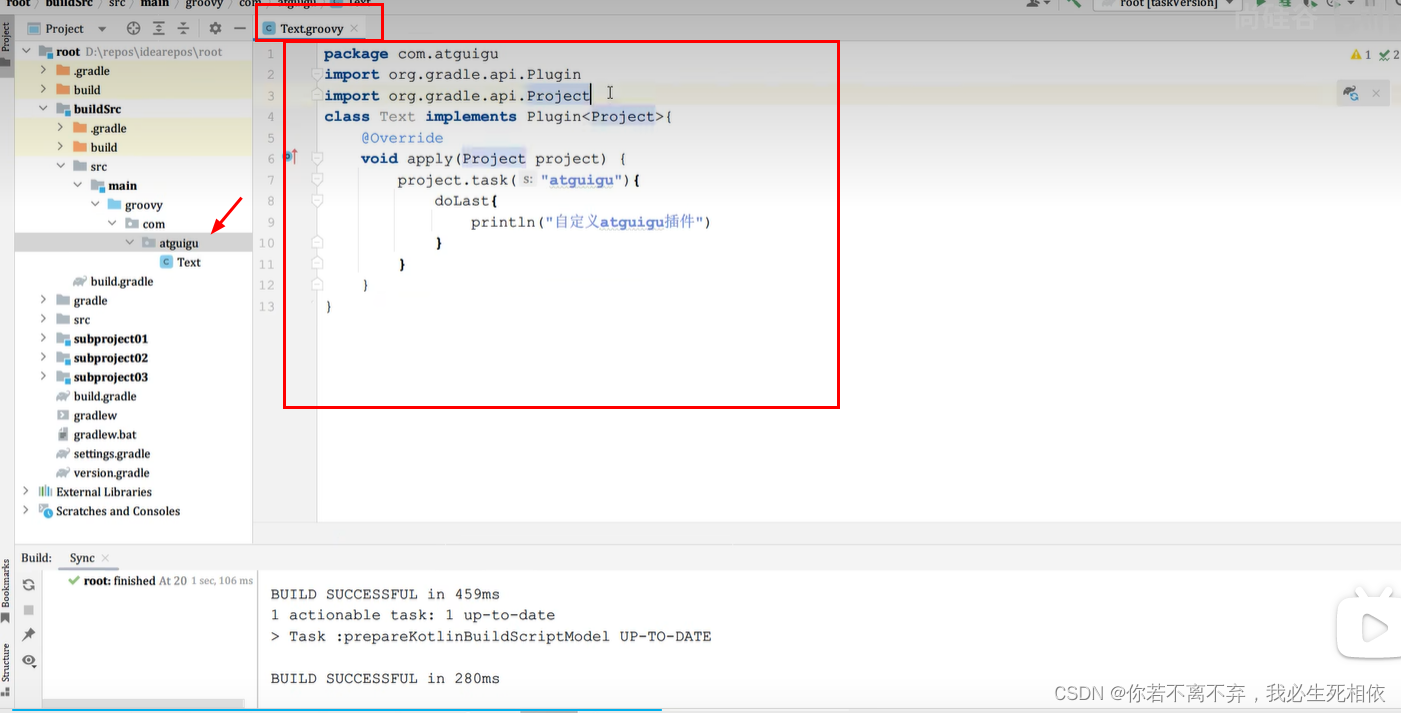Load Gradle changes with elephant icon

point(1351,93)
